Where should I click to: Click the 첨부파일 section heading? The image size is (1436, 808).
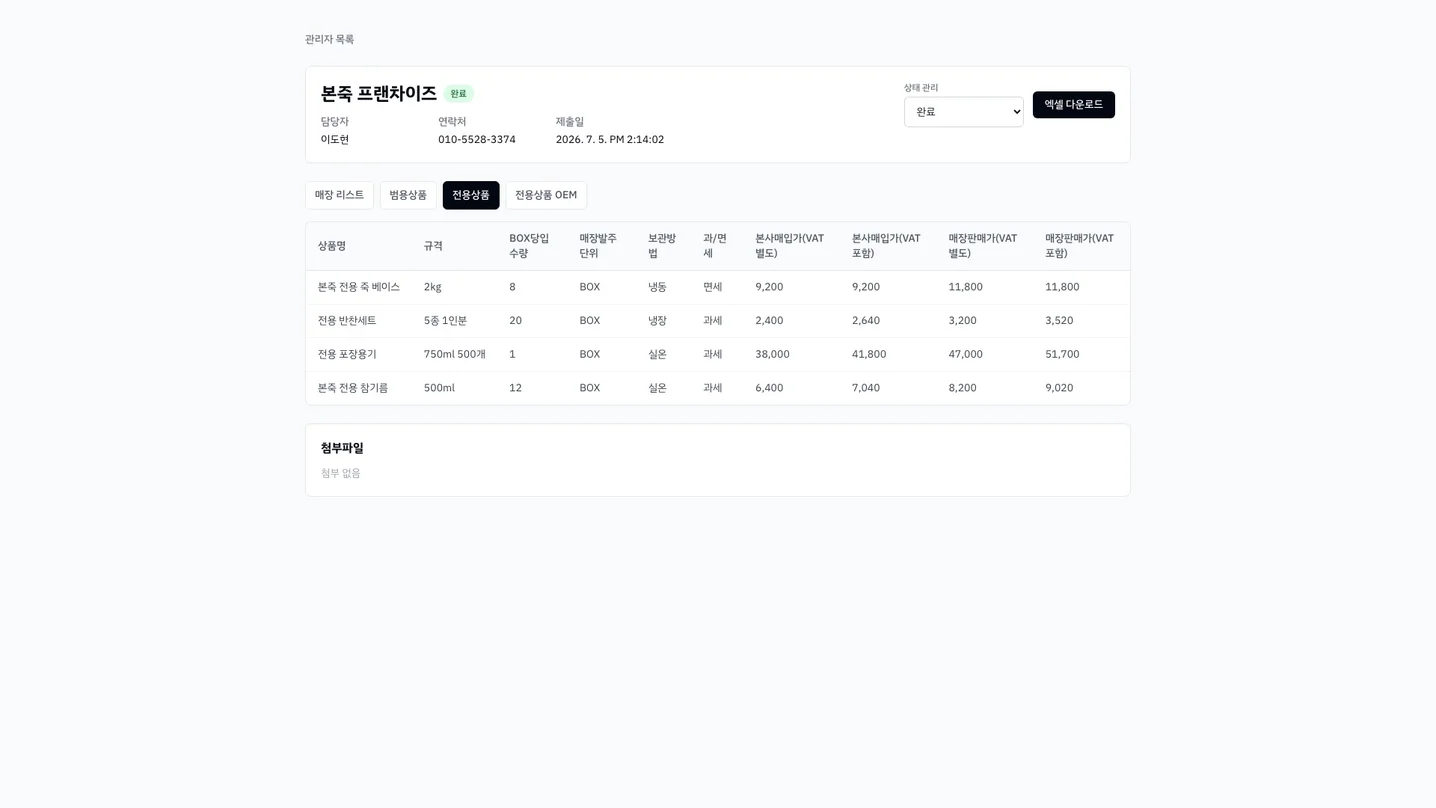[342, 449]
